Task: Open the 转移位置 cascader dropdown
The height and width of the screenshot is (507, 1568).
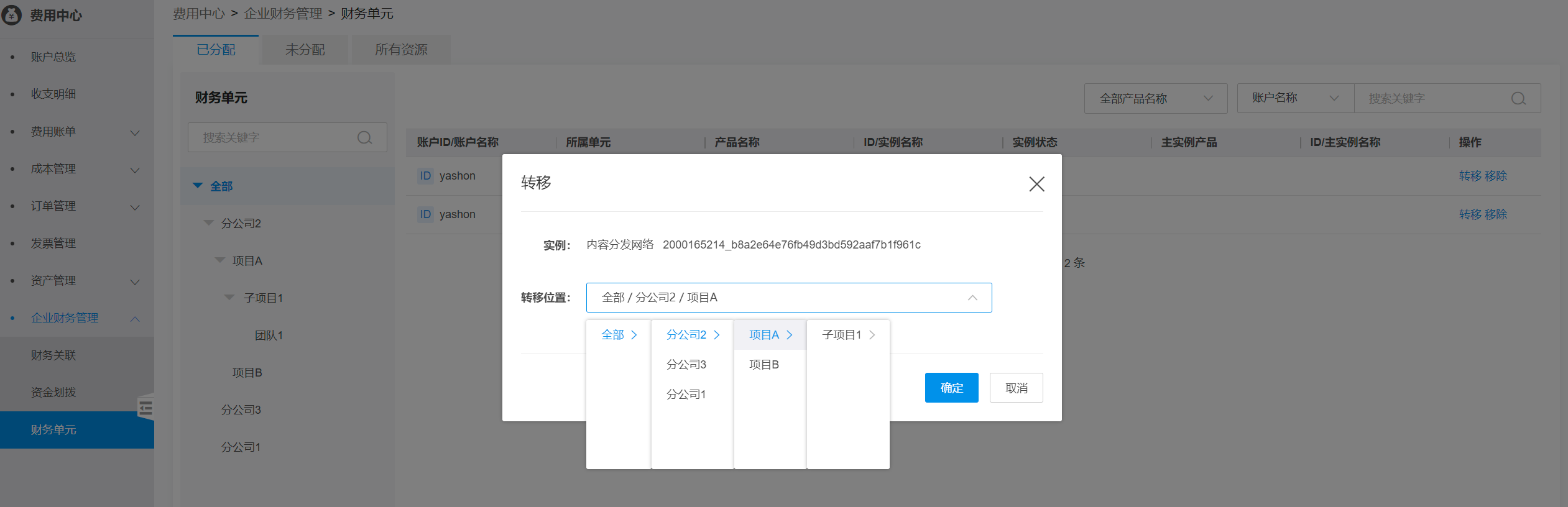Action: click(788, 298)
